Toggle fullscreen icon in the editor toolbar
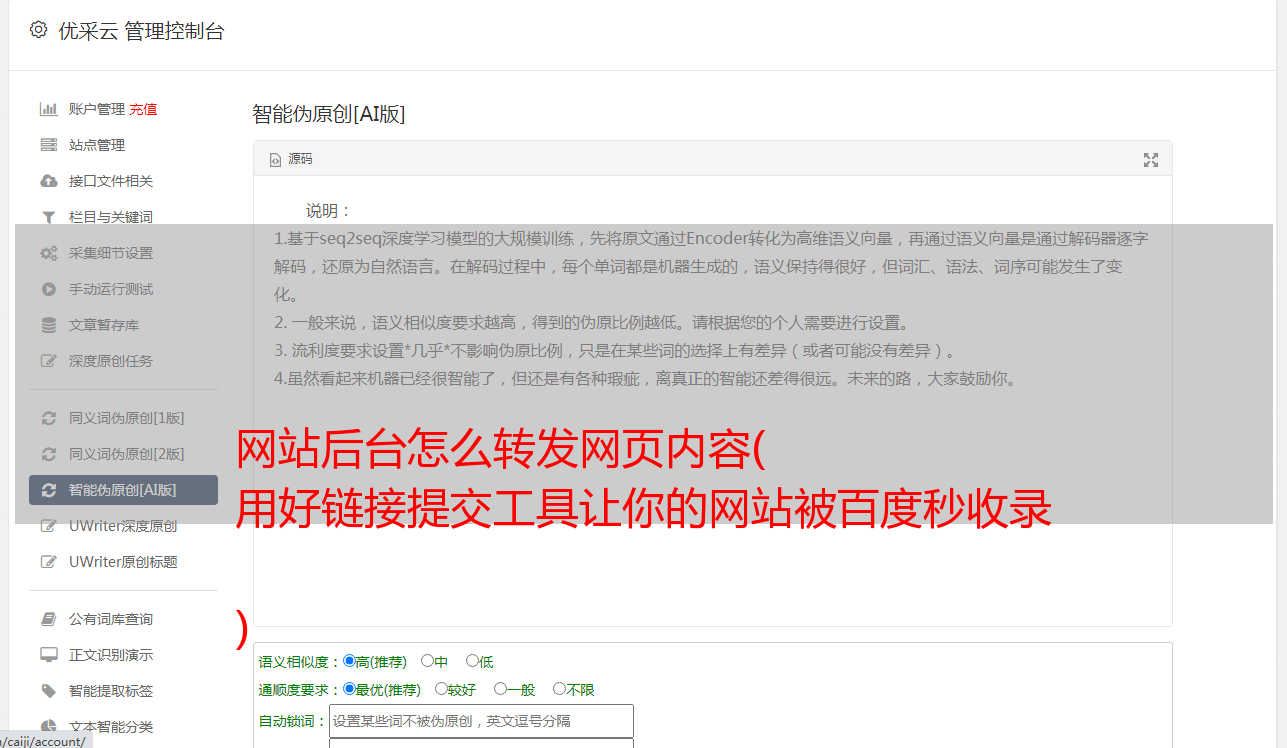Viewport: 1287px width, 748px height. 1151,160
